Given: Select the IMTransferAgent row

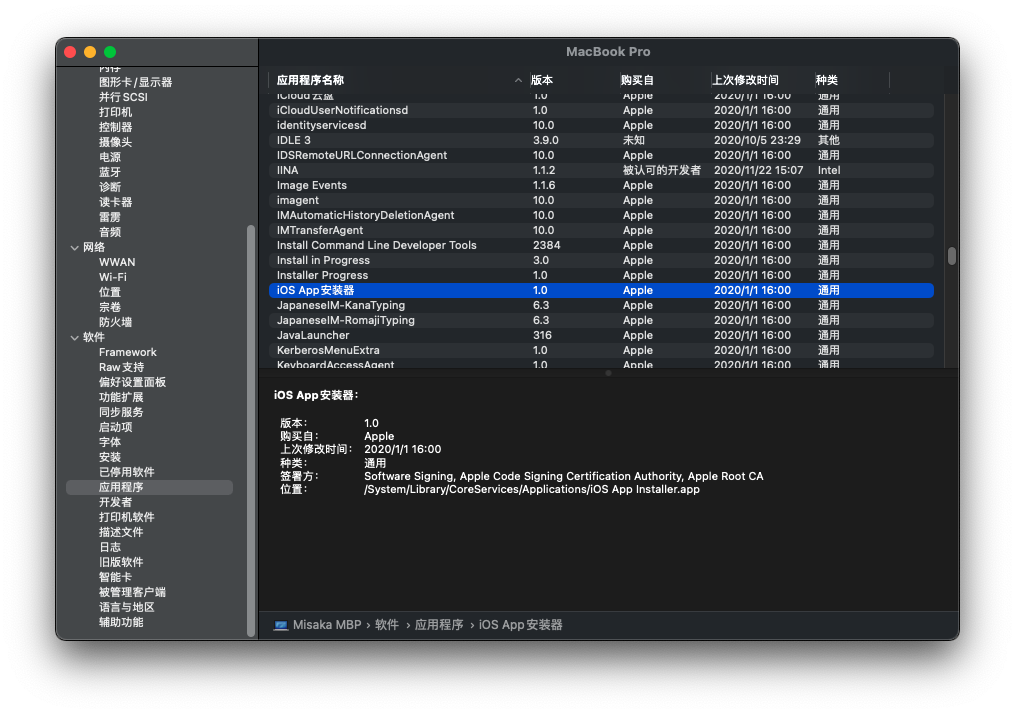Looking at the screenshot, I should coord(601,230).
